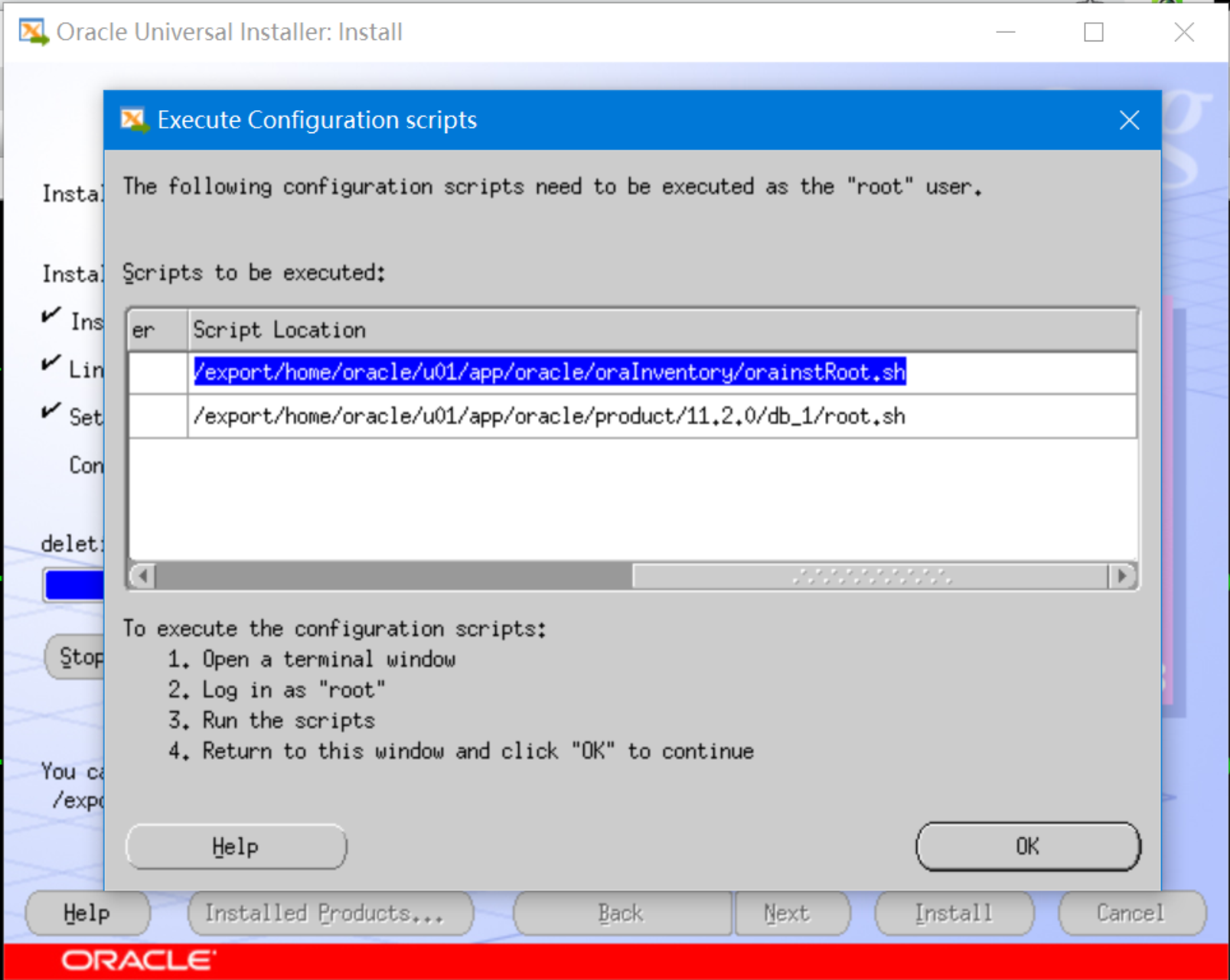Close the Oracle Universal Installer window

[x=1184, y=32]
